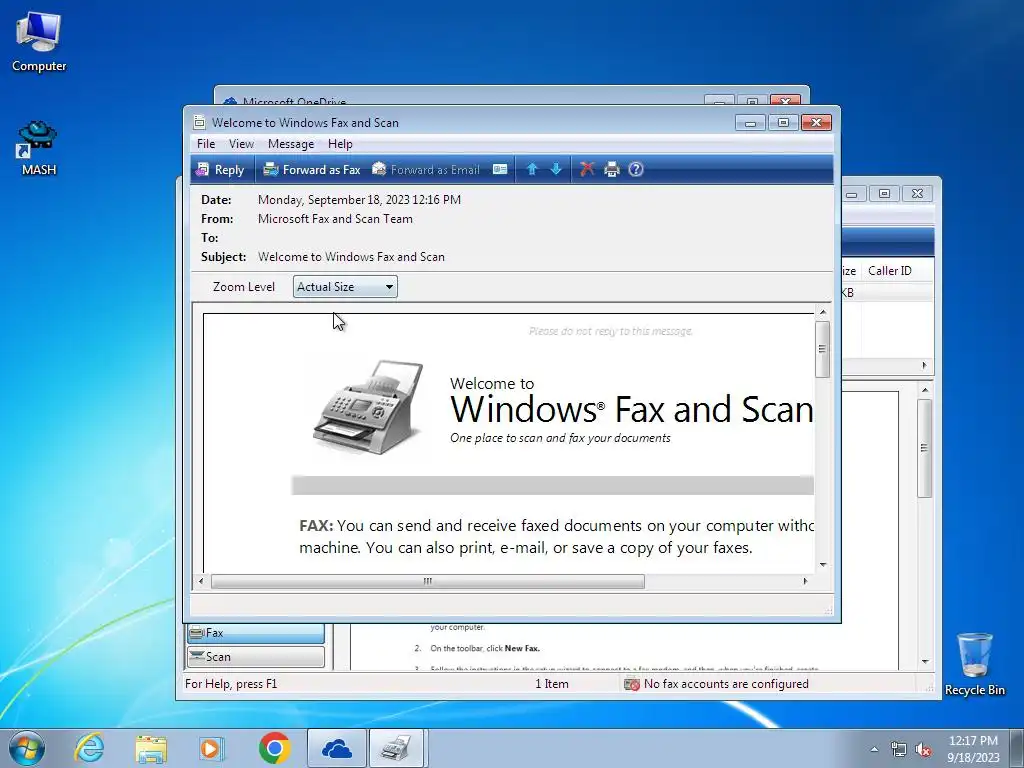This screenshot has height=768, width=1024.
Task: Select the Fax pane button
Action: (256, 633)
